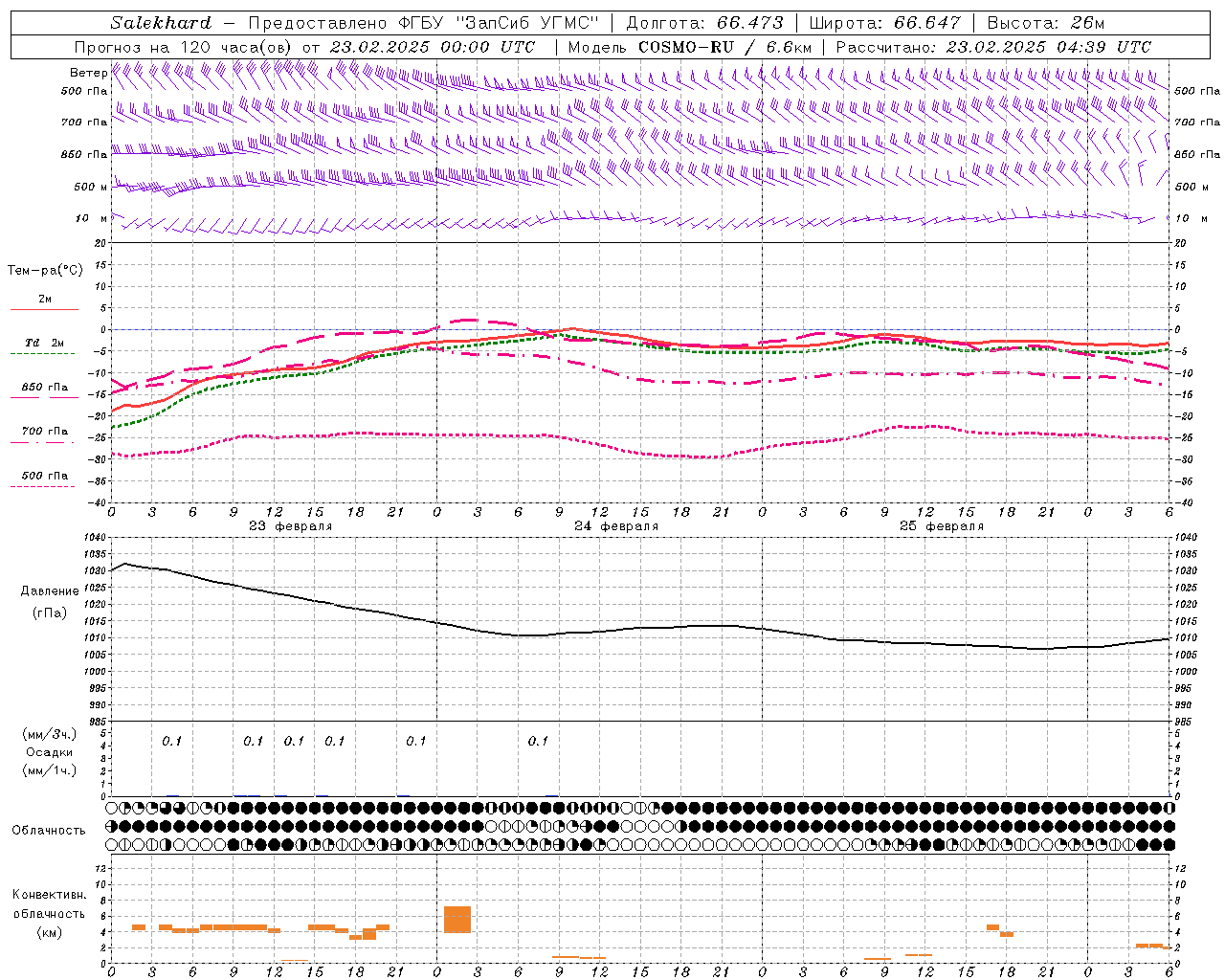Select the red solid 2м legend line
Viewport: 1225px width, 980px height.
[44, 310]
